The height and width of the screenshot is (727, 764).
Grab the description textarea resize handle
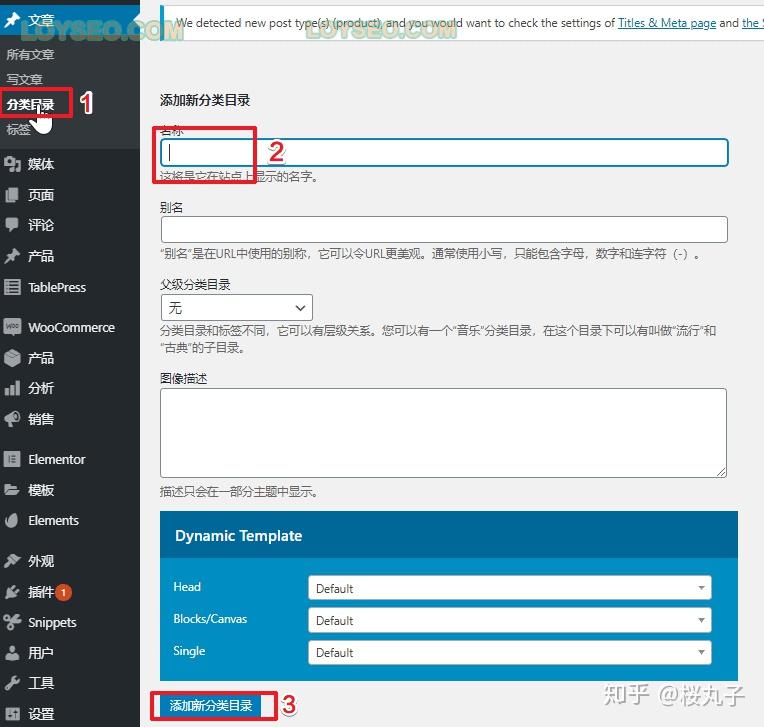722,472
